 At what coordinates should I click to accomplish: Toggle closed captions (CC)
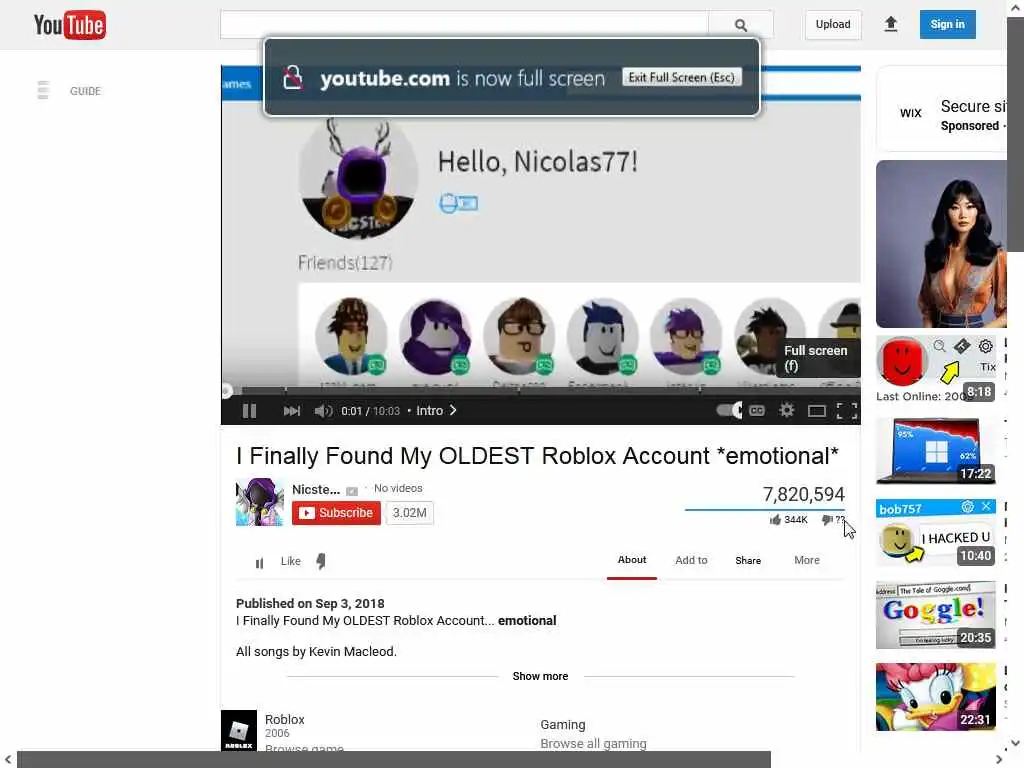757,411
